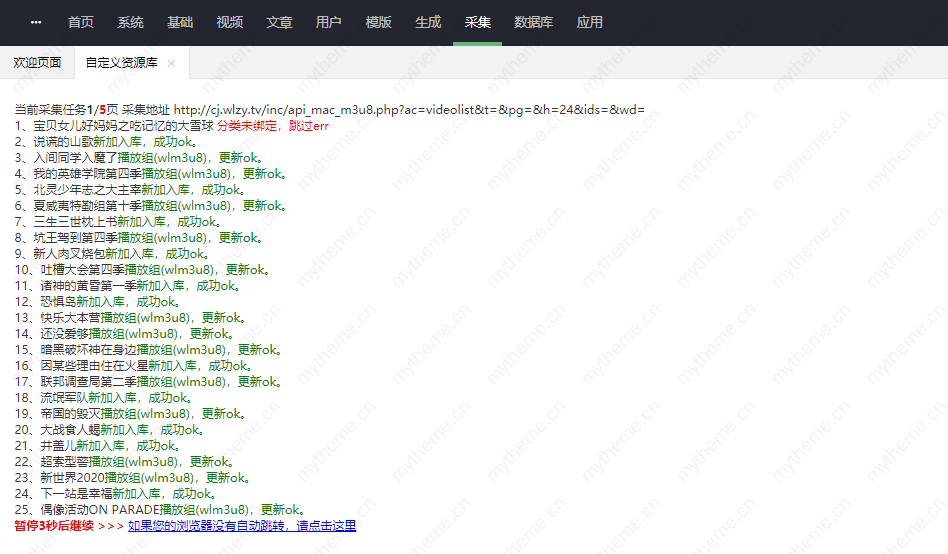Click the collection source URL text
The image size is (948, 554).
pos(409,110)
